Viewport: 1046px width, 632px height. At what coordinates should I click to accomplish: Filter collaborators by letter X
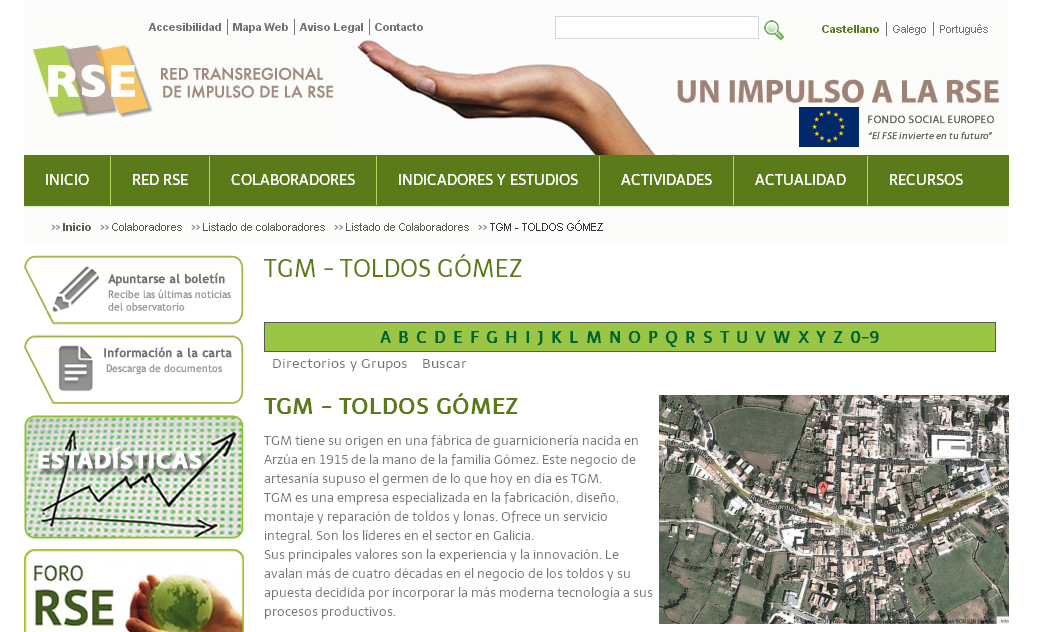click(x=803, y=338)
